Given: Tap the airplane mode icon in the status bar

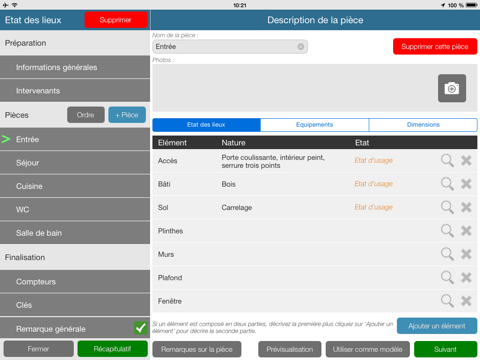Looking at the screenshot, I should click(5, 5).
